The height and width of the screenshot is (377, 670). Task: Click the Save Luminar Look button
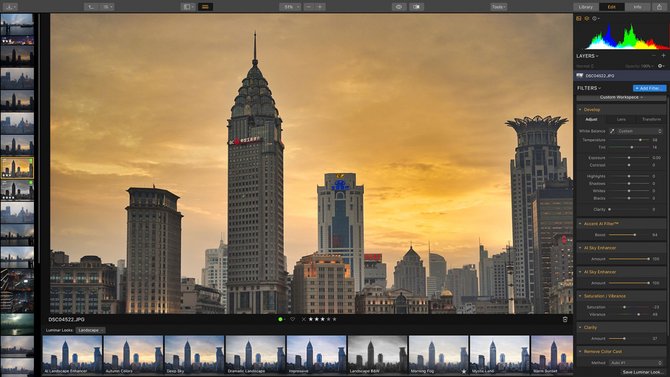(x=641, y=372)
